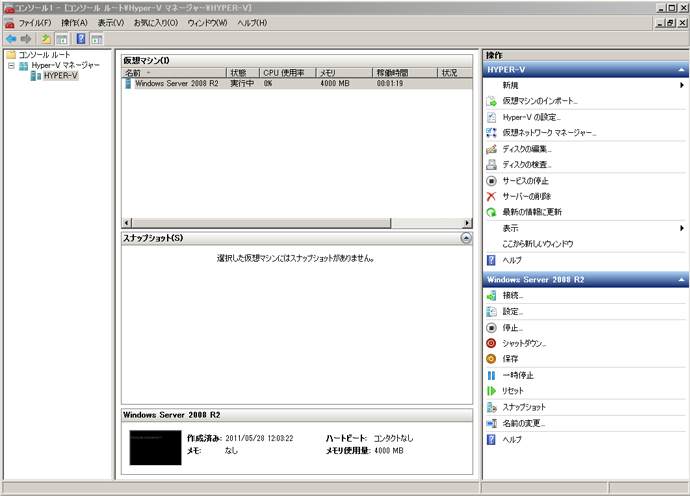Click the ディスクの検査 icon
Screen dimensions: 690x496
point(492,165)
